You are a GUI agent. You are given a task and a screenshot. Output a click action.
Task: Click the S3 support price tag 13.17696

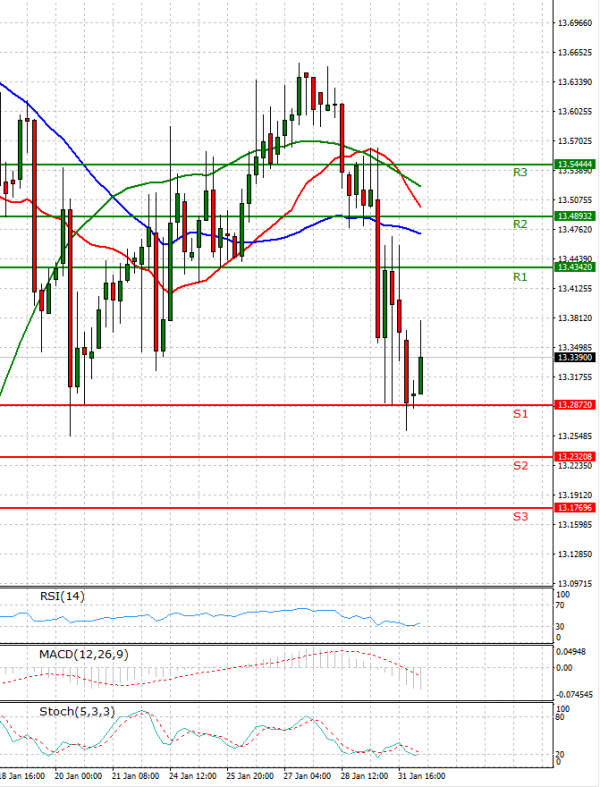click(574, 508)
